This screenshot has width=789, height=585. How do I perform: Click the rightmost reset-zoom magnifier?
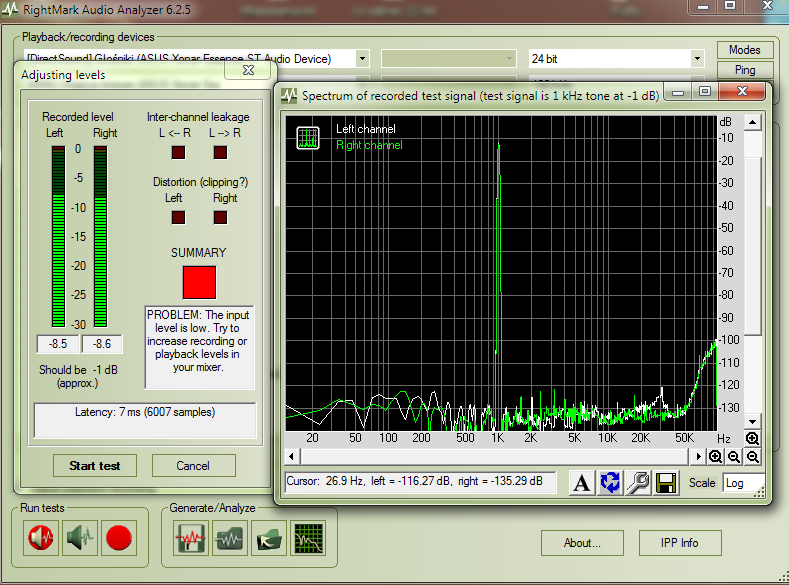coord(753,457)
